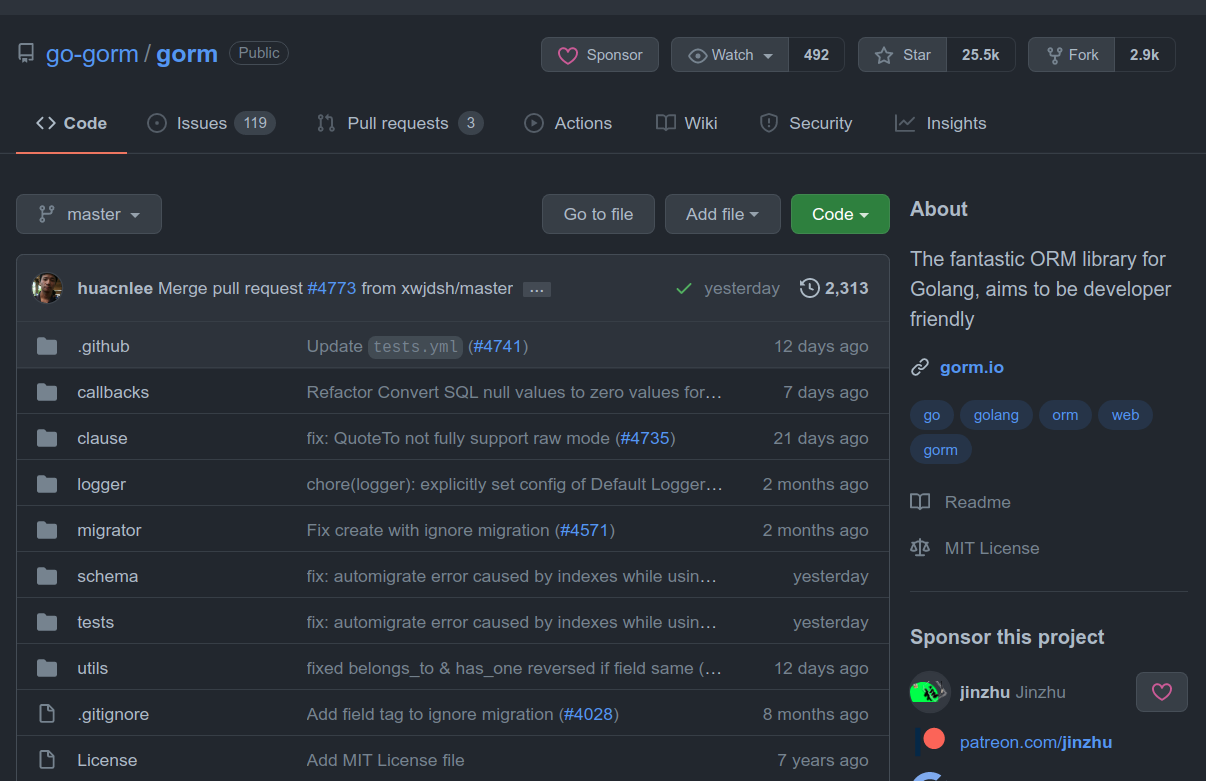Click the schema folder icon
1206x781 pixels.
click(47, 576)
